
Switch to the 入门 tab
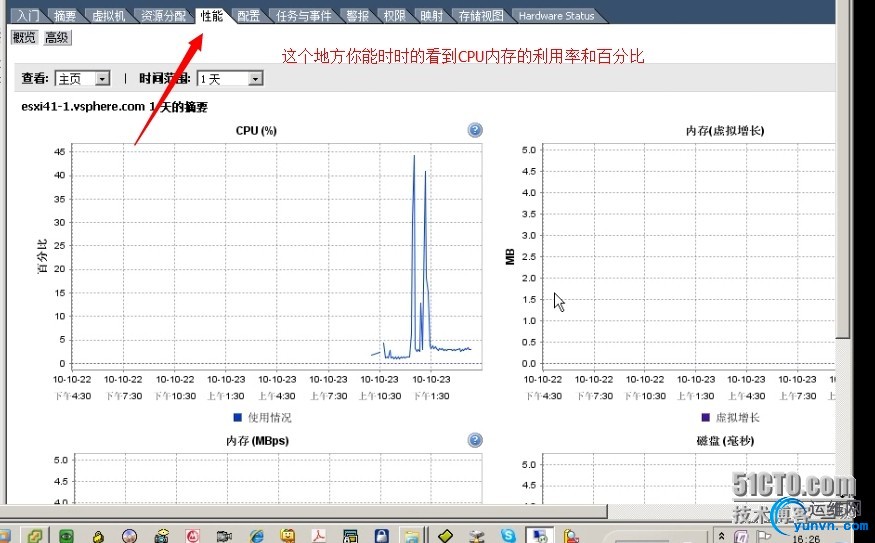pyautogui.click(x=28, y=16)
